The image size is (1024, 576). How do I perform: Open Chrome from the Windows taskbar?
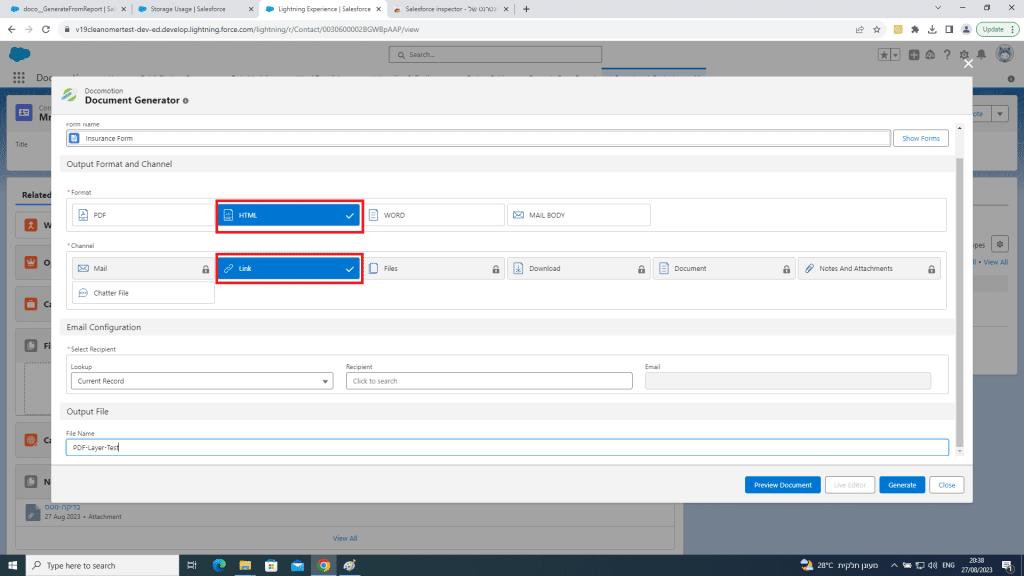pos(324,565)
